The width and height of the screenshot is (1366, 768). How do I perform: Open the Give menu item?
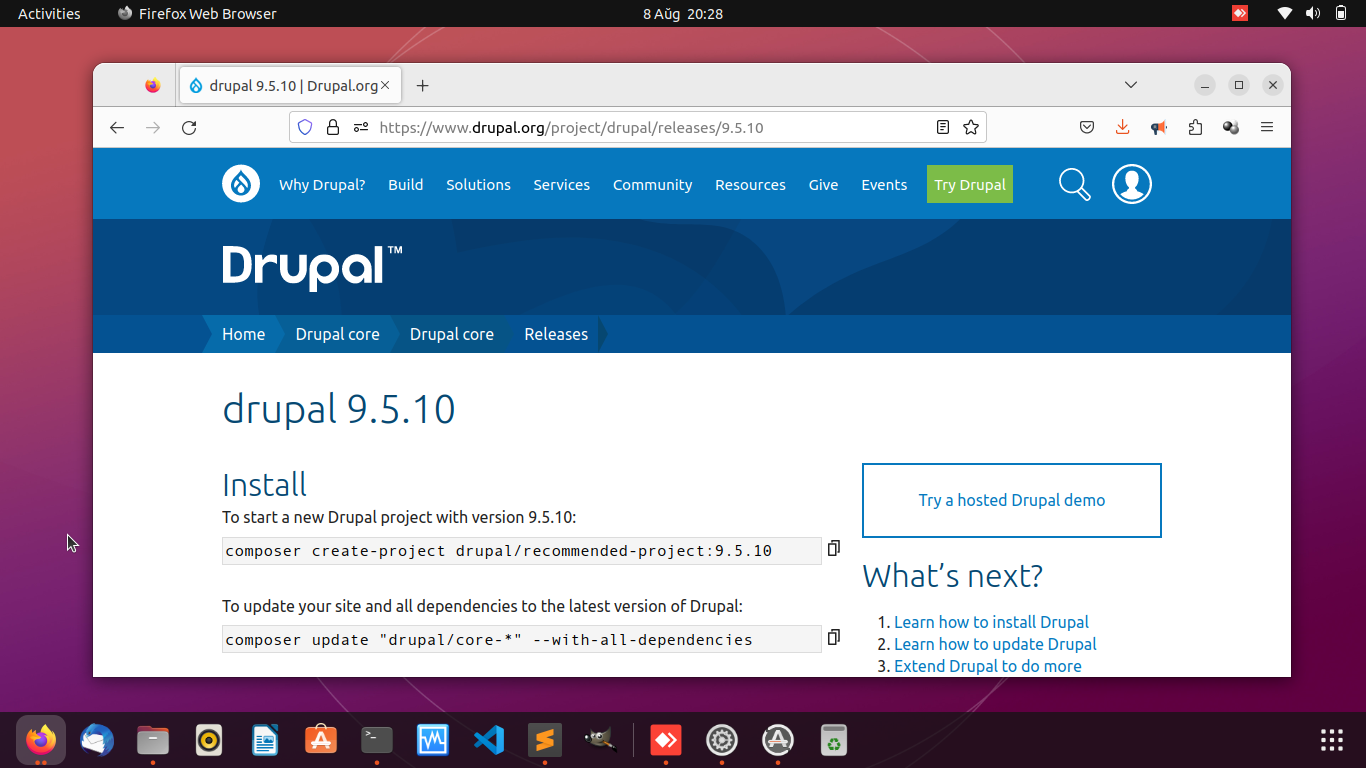[823, 184]
